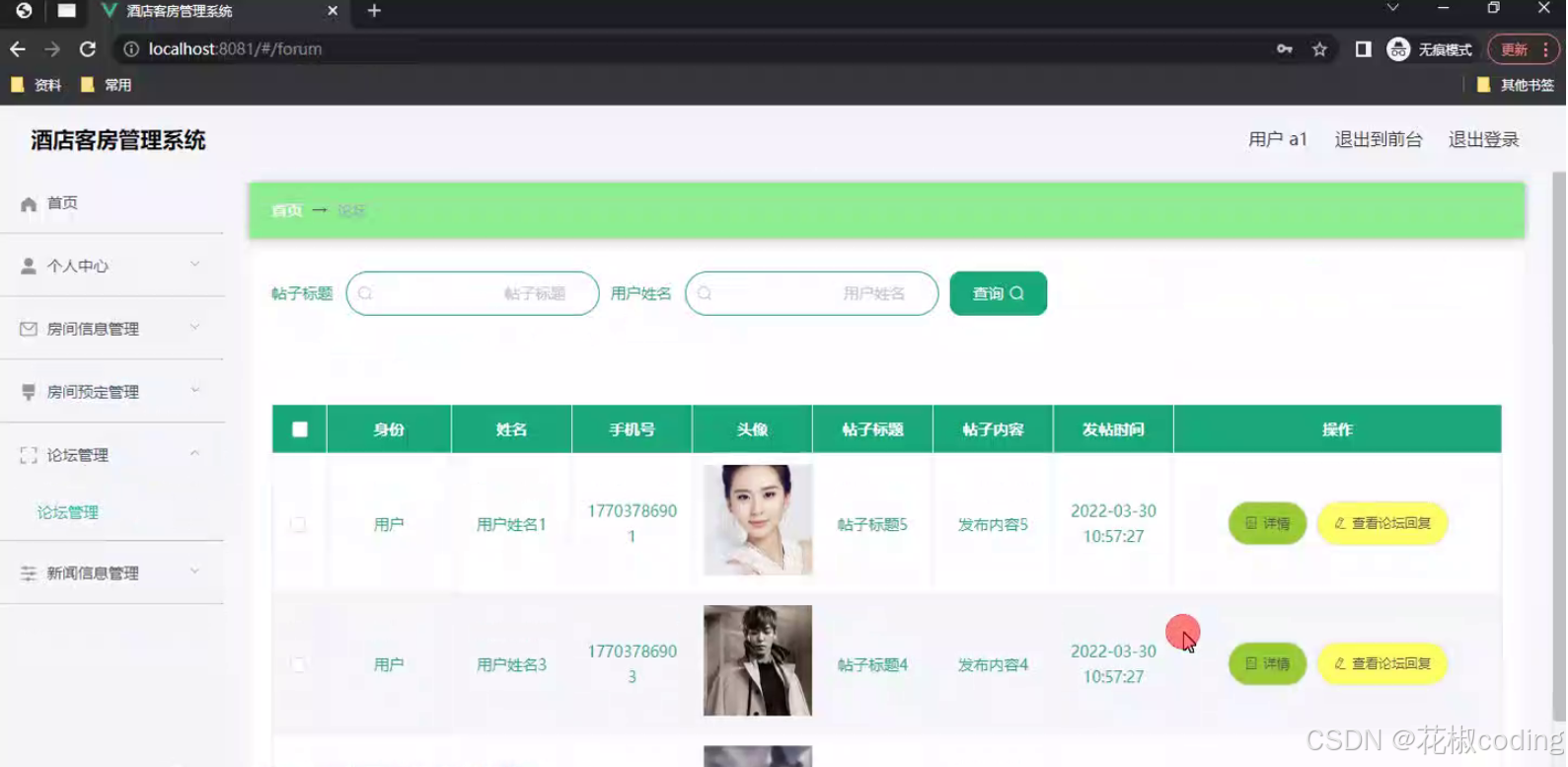Screen dimensions: 1568x767
Task: Click 手机号 column header
Action: click(632, 429)
